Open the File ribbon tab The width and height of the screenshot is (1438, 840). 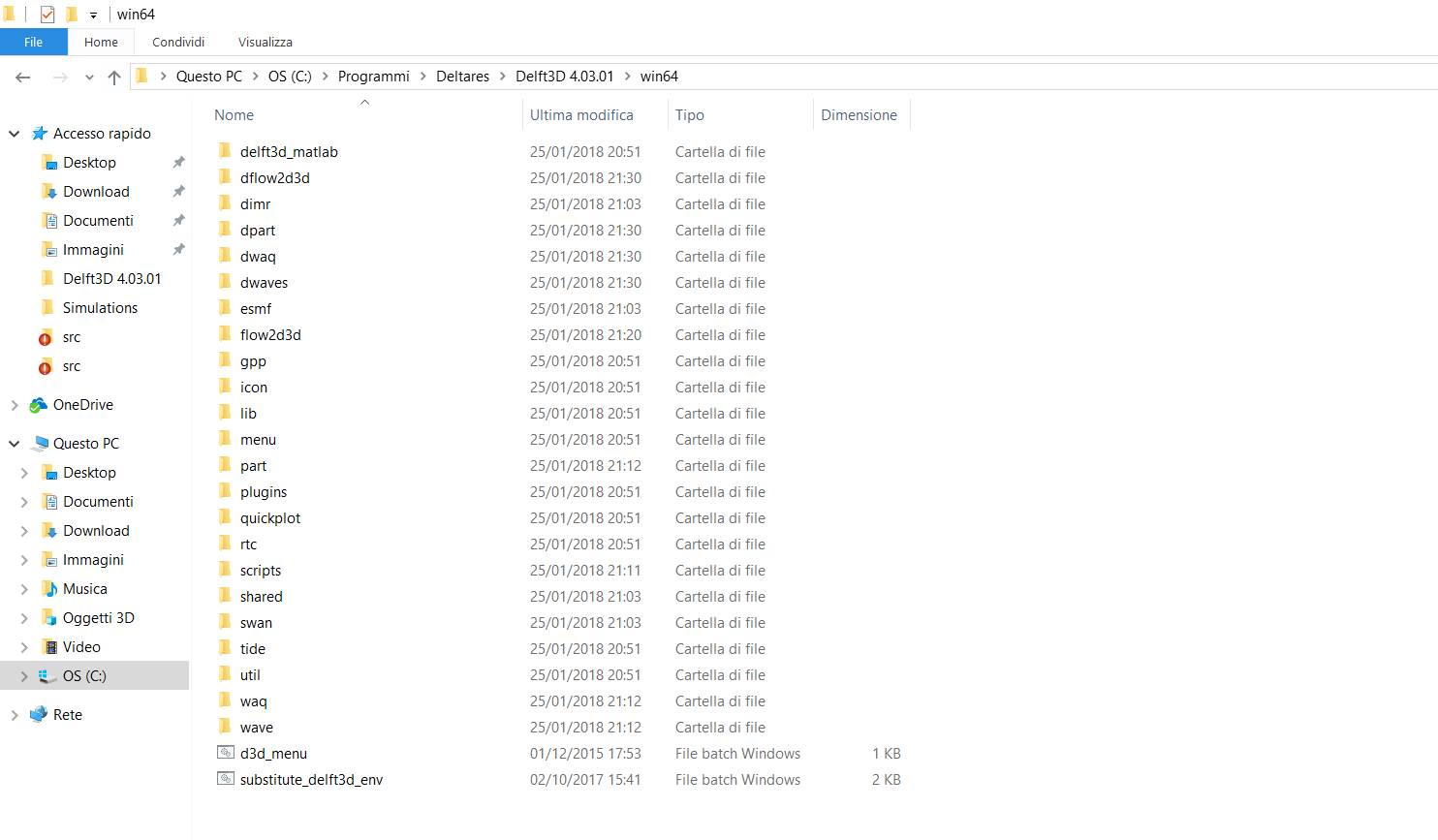[x=34, y=42]
